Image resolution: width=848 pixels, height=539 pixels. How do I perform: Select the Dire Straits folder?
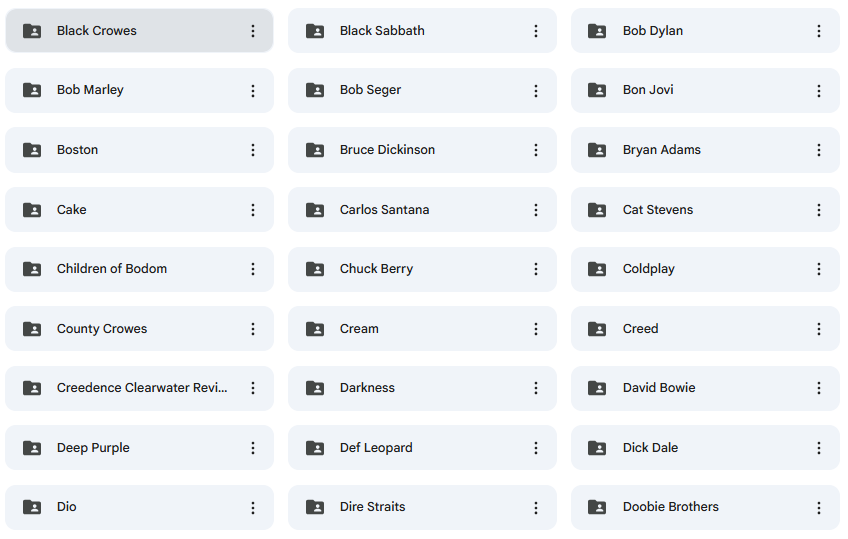coord(422,508)
